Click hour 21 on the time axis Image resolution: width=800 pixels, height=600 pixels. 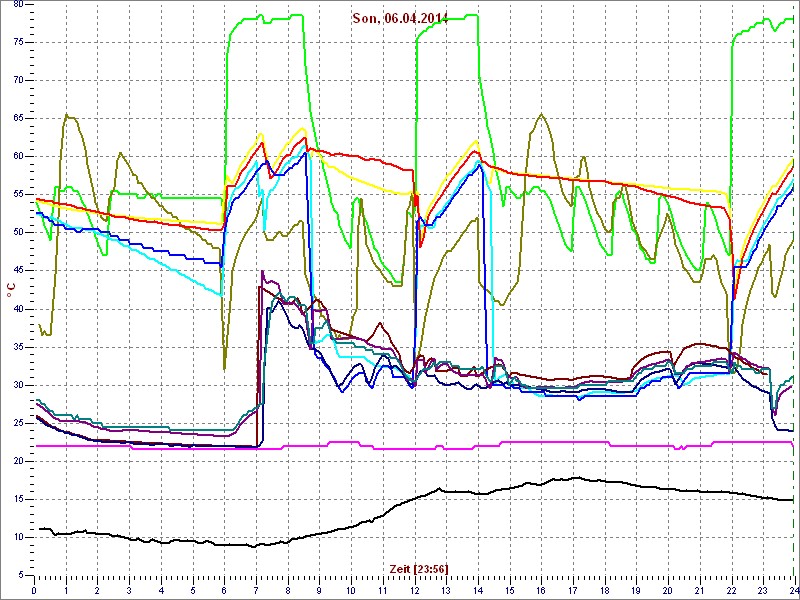click(x=699, y=588)
